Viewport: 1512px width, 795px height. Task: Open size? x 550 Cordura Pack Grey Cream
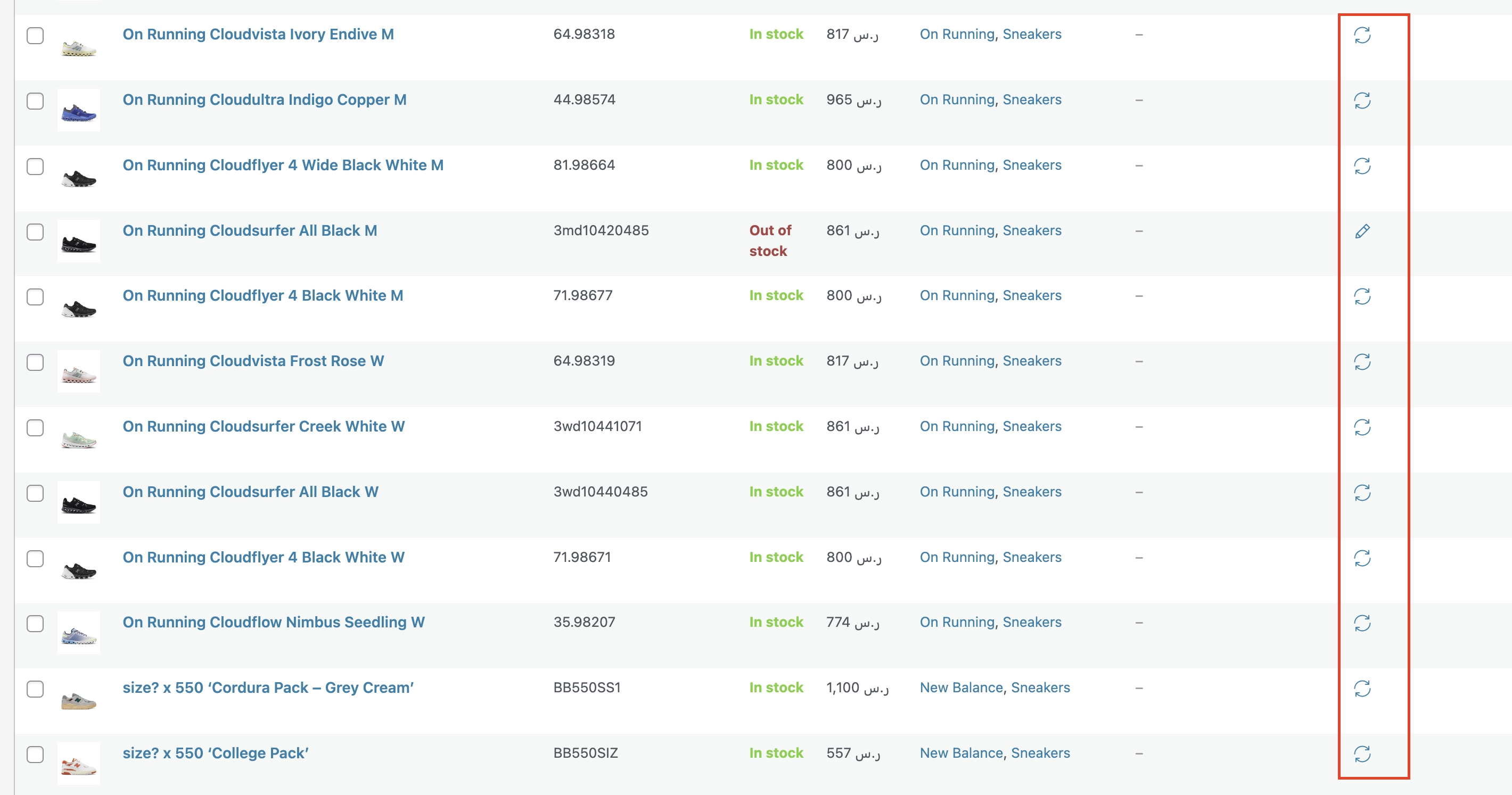[x=268, y=688]
